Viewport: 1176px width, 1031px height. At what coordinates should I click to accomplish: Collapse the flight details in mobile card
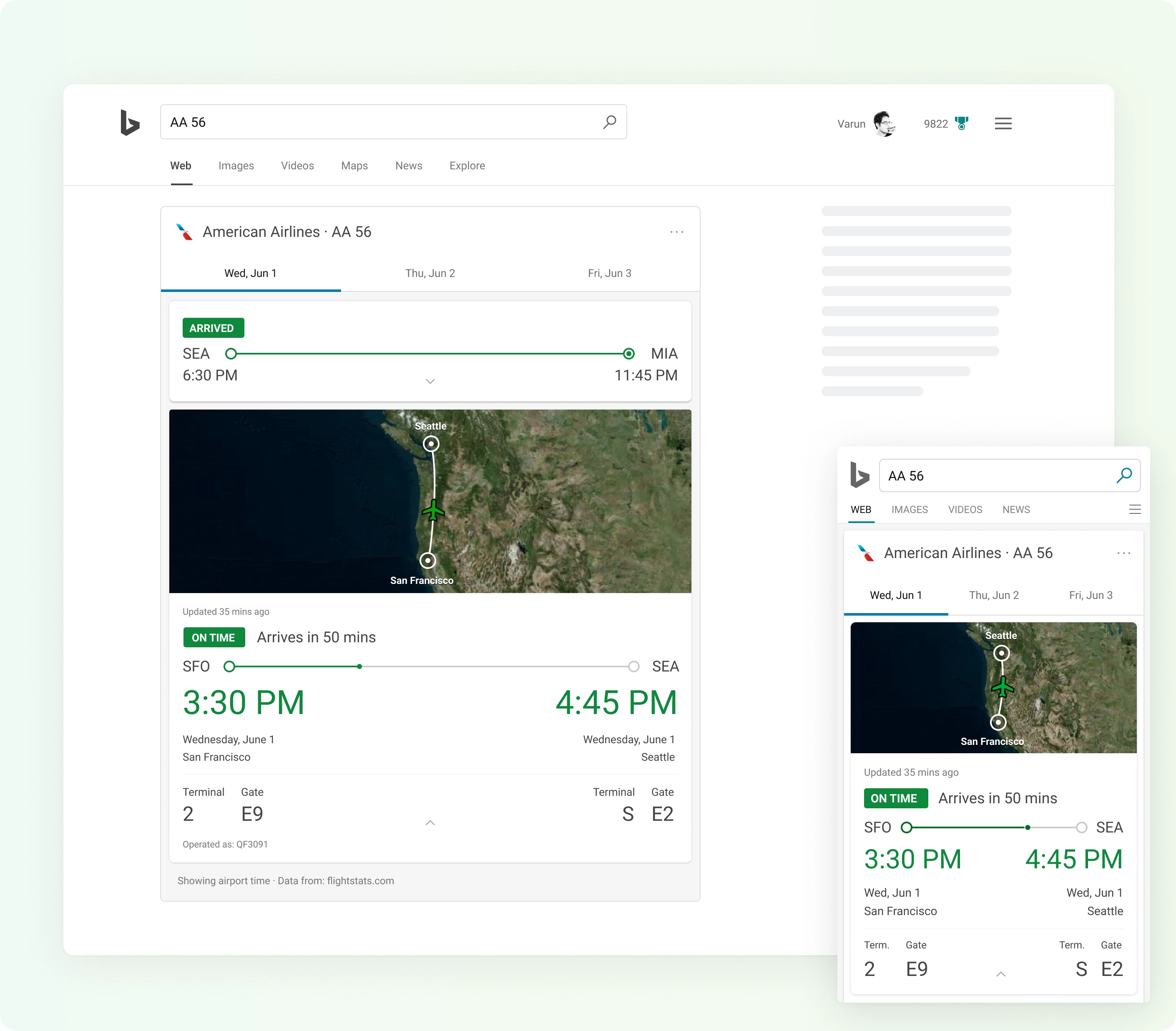[1000, 974]
